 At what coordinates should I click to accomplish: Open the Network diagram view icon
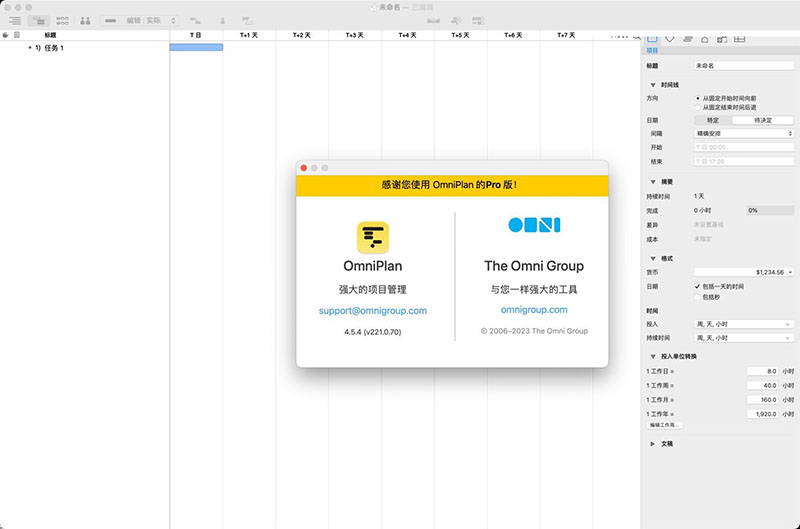click(x=62, y=21)
